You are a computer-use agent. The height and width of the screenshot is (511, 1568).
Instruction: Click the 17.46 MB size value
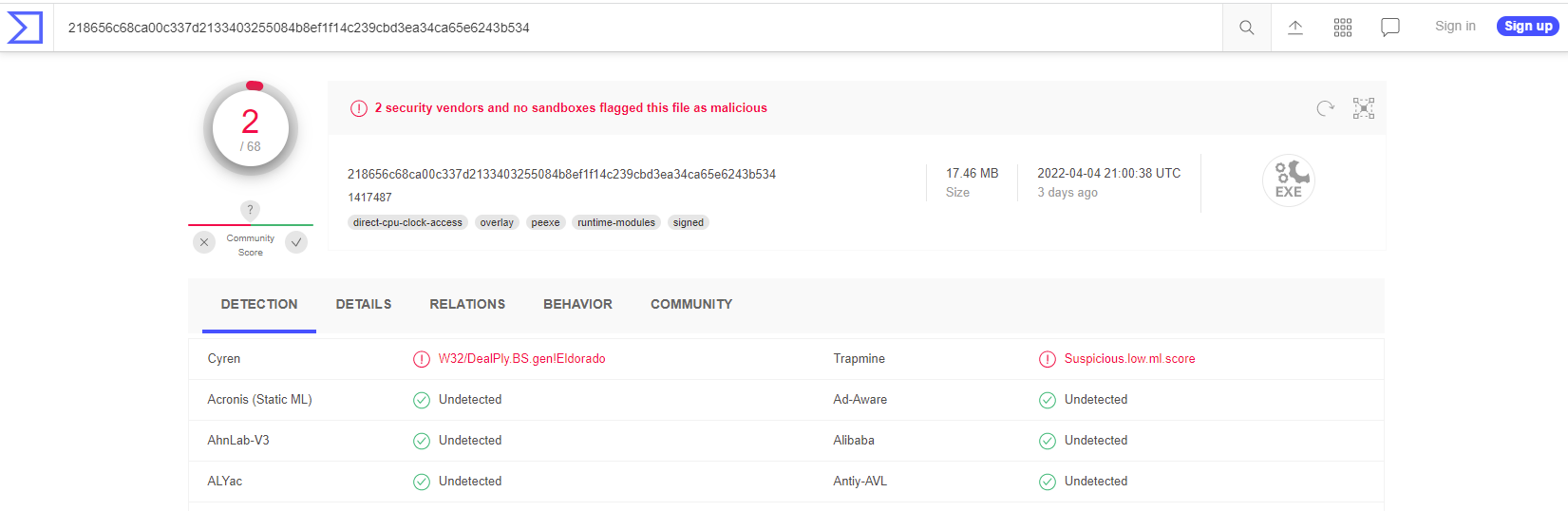coord(972,174)
